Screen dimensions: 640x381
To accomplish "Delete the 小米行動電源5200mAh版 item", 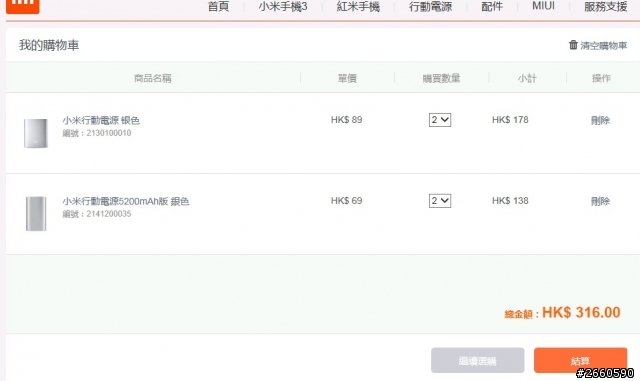I will [x=600, y=201].
